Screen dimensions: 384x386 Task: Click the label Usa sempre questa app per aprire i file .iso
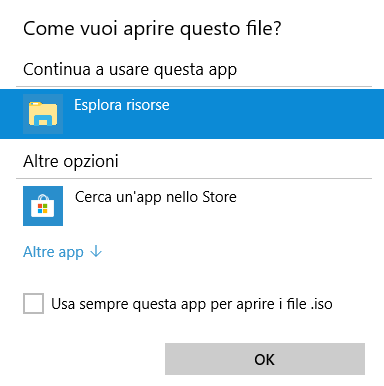point(192,304)
